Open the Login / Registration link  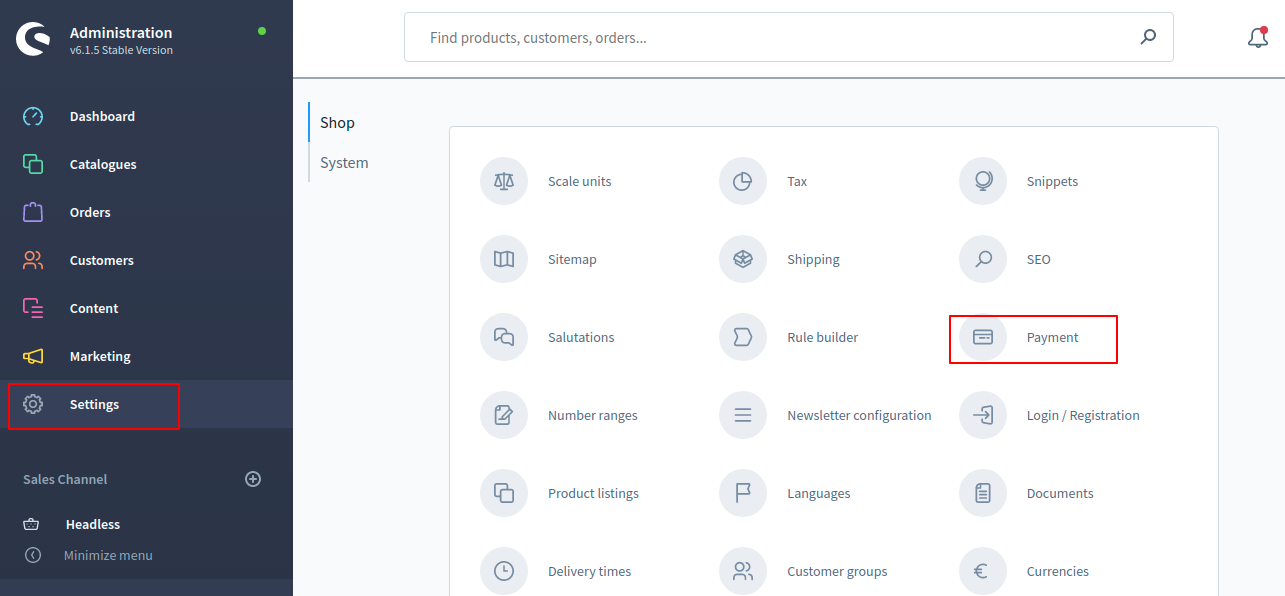1083,416
